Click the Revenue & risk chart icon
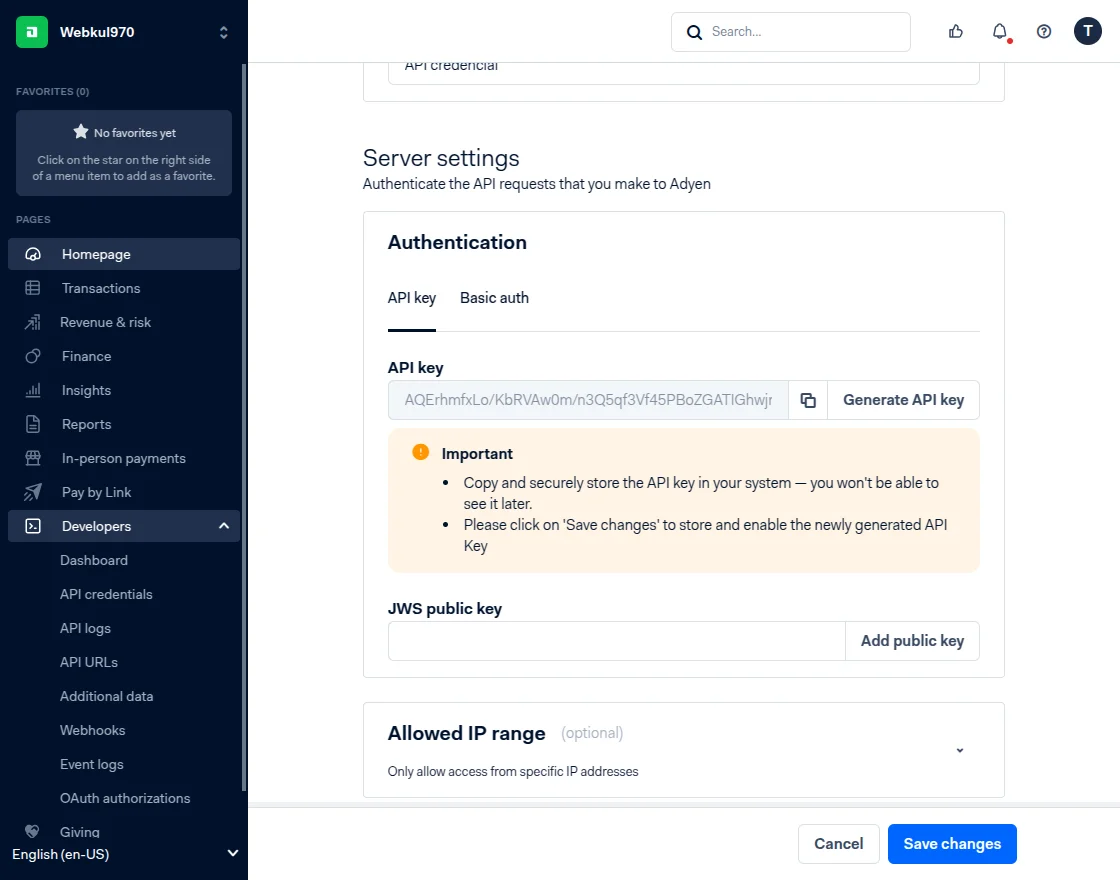Image resolution: width=1120 pixels, height=880 pixels. (x=33, y=322)
